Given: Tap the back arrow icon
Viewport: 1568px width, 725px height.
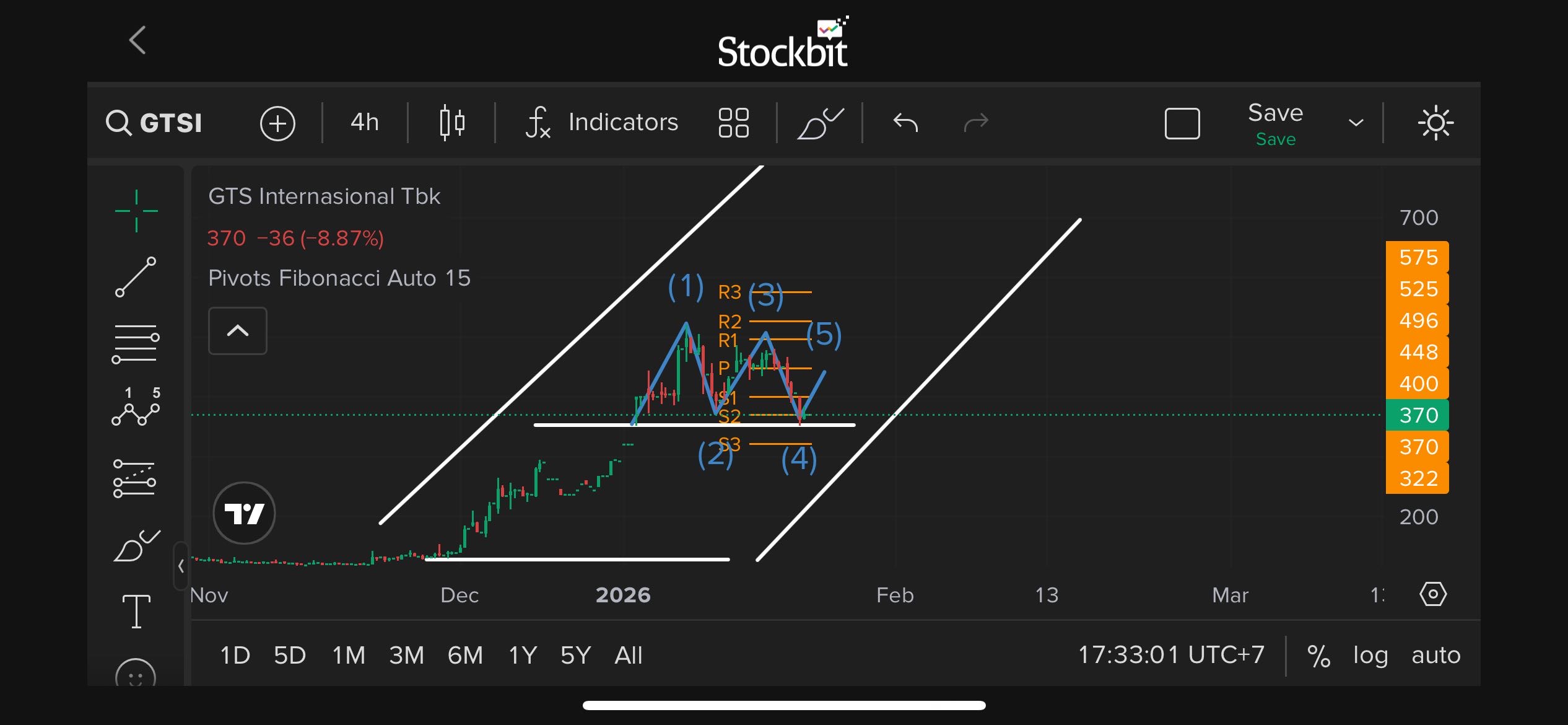Looking at the screenshot, I should 137,40.
